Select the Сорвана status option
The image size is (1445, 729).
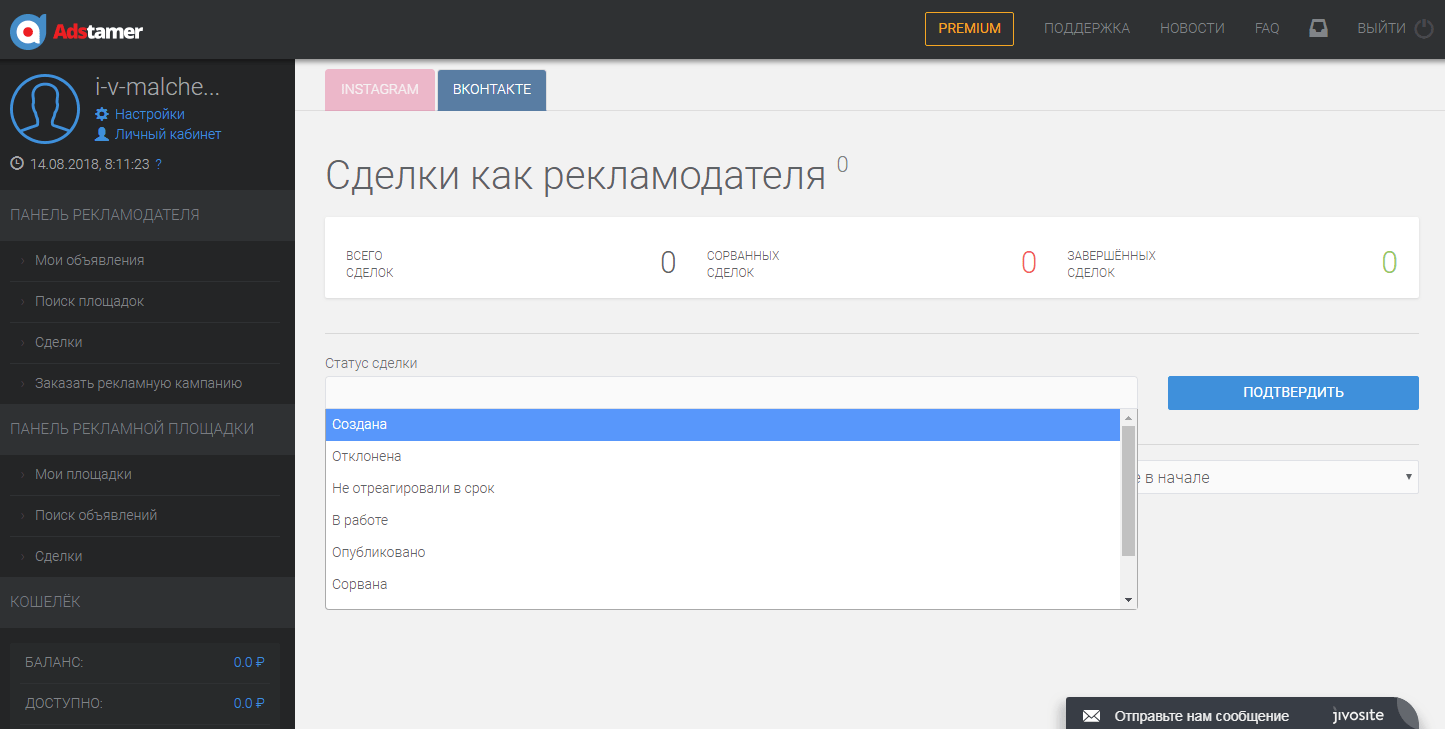(722, 585)
